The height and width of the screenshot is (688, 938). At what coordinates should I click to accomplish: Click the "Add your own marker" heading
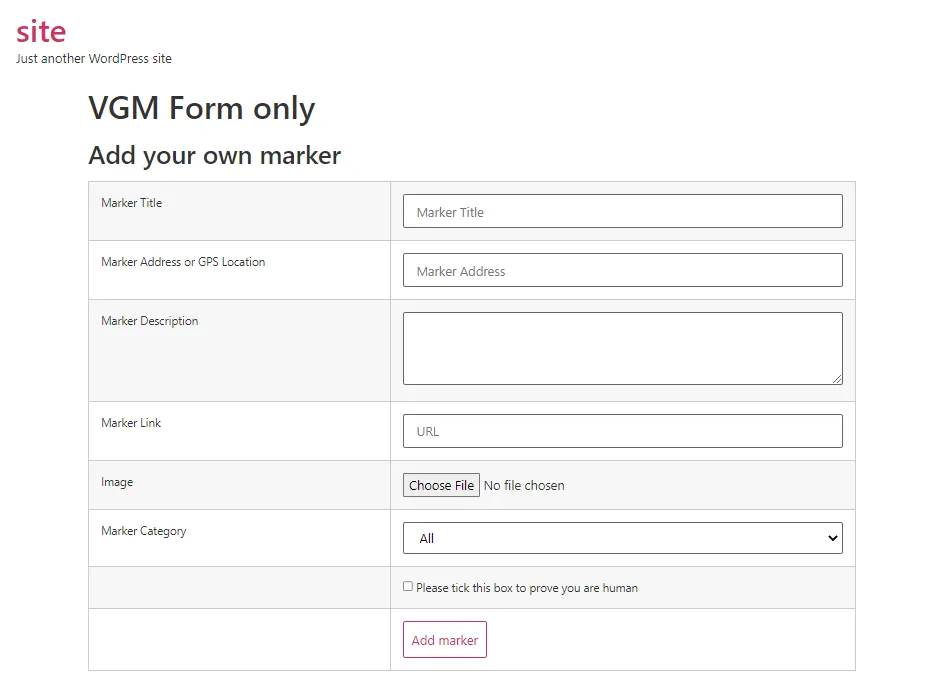pyautogui.click(x=213, y=156)
